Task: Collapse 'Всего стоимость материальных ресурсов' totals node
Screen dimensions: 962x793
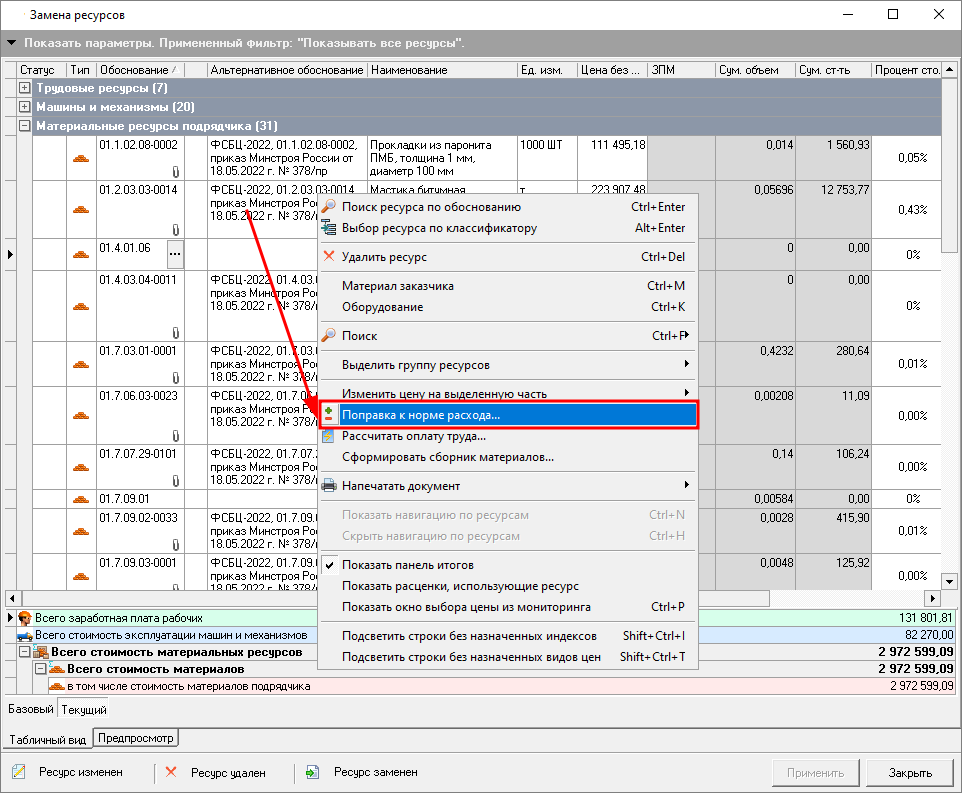Action: (26, 653)
